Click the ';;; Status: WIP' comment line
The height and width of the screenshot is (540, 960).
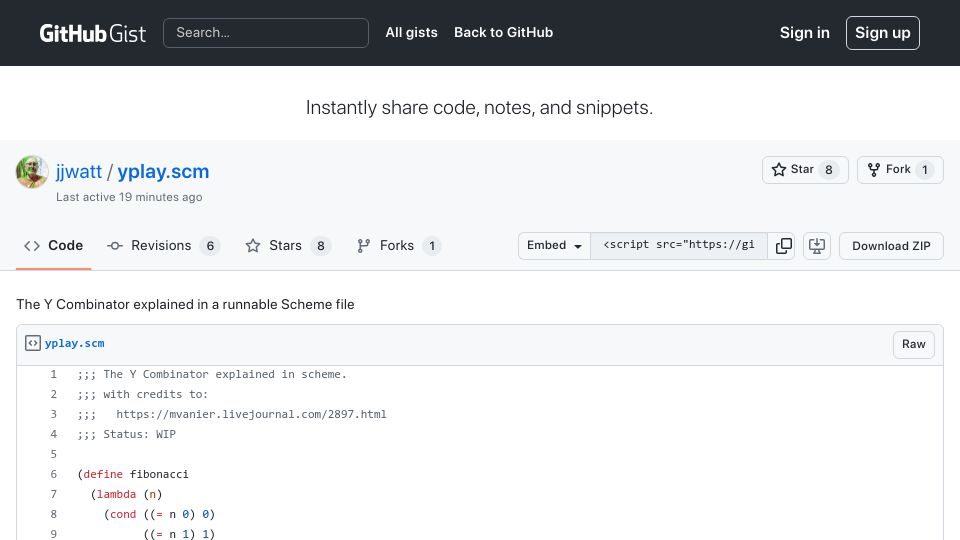pyautogui.click(x=127, y=434)
